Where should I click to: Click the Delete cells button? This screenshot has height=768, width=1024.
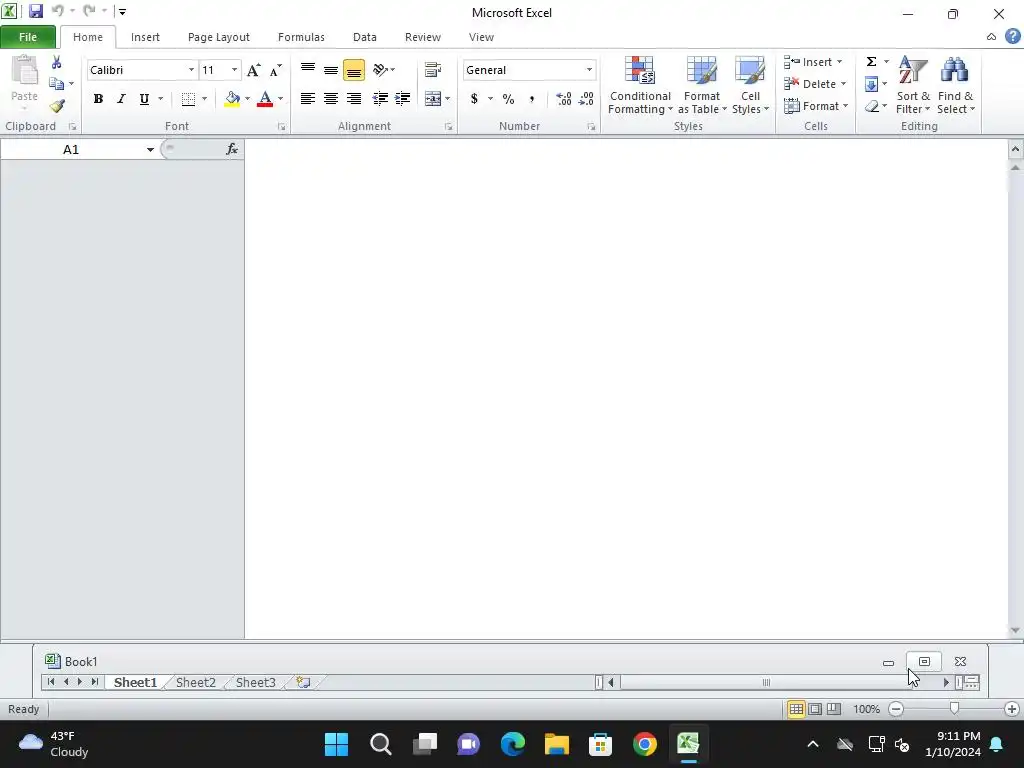point(815,84)
